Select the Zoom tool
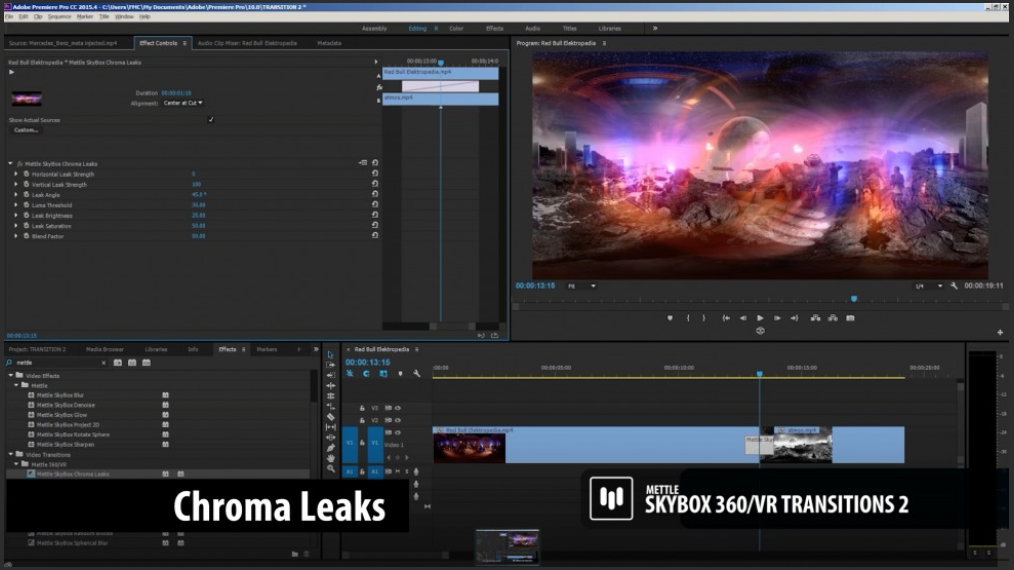Viewport: 1014px width, 570px height. [330, 468]
